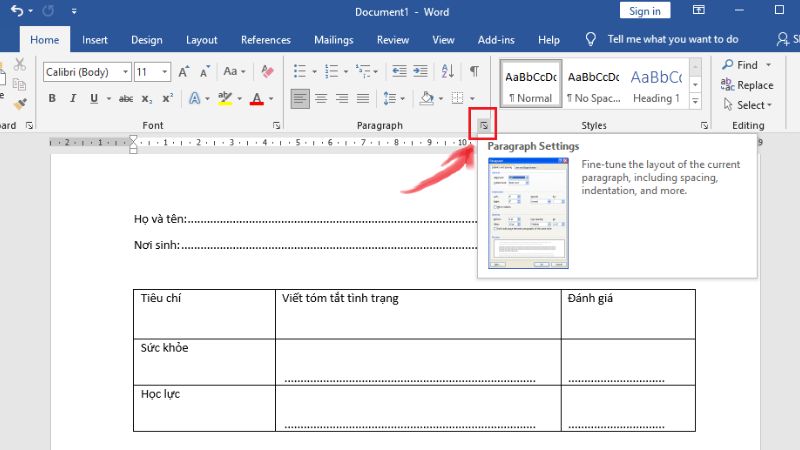Image resolution: width=800 pixels, height=450 pixels.
Task: Toggle subscript formatting
Action: [146, 98]
